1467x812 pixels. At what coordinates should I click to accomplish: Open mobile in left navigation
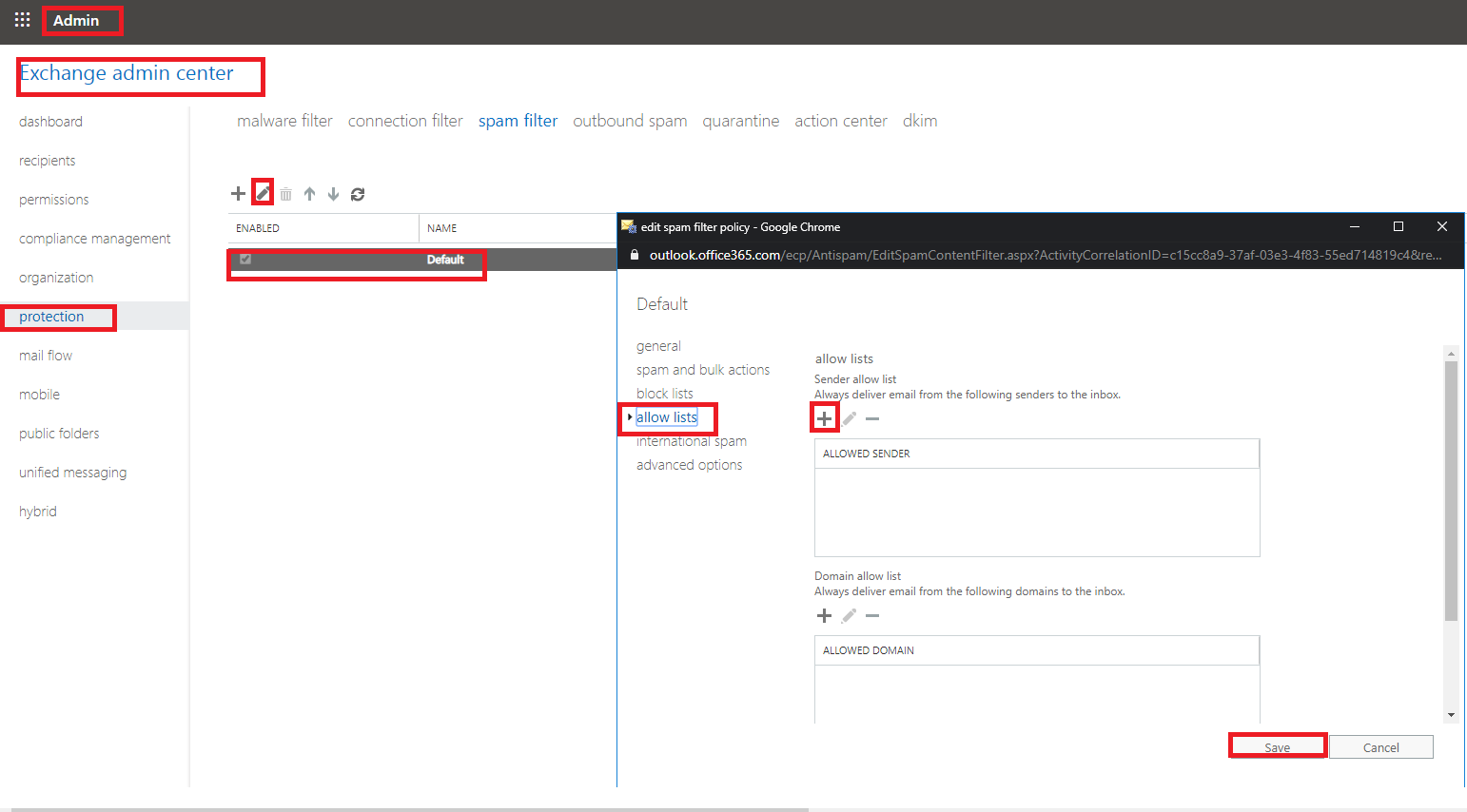[x=39, y=395]
